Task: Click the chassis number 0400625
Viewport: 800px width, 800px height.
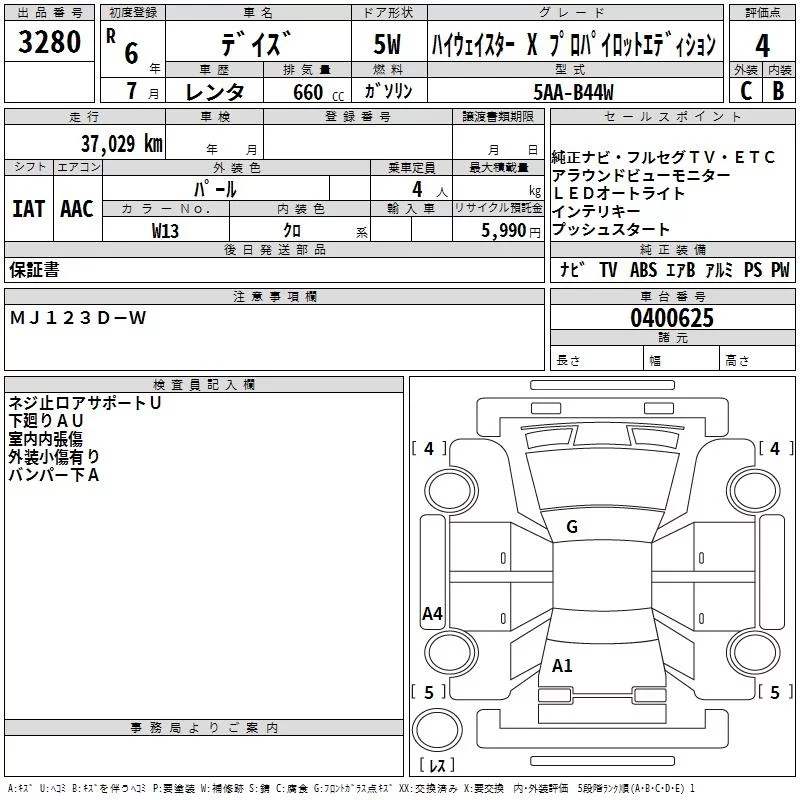Action: tap(671, 319)
